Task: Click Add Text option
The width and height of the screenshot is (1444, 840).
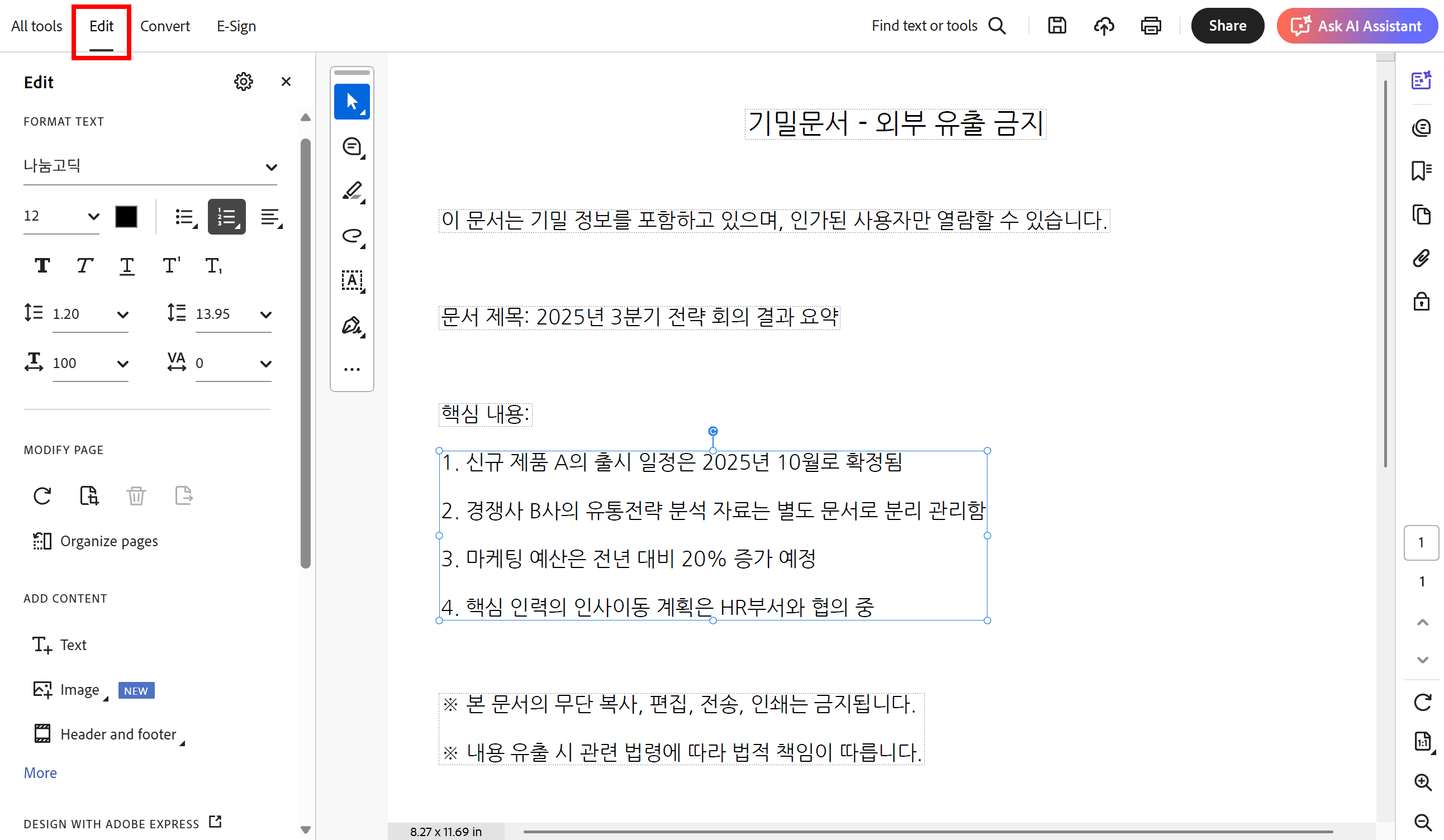Action: tap(60, 645)
